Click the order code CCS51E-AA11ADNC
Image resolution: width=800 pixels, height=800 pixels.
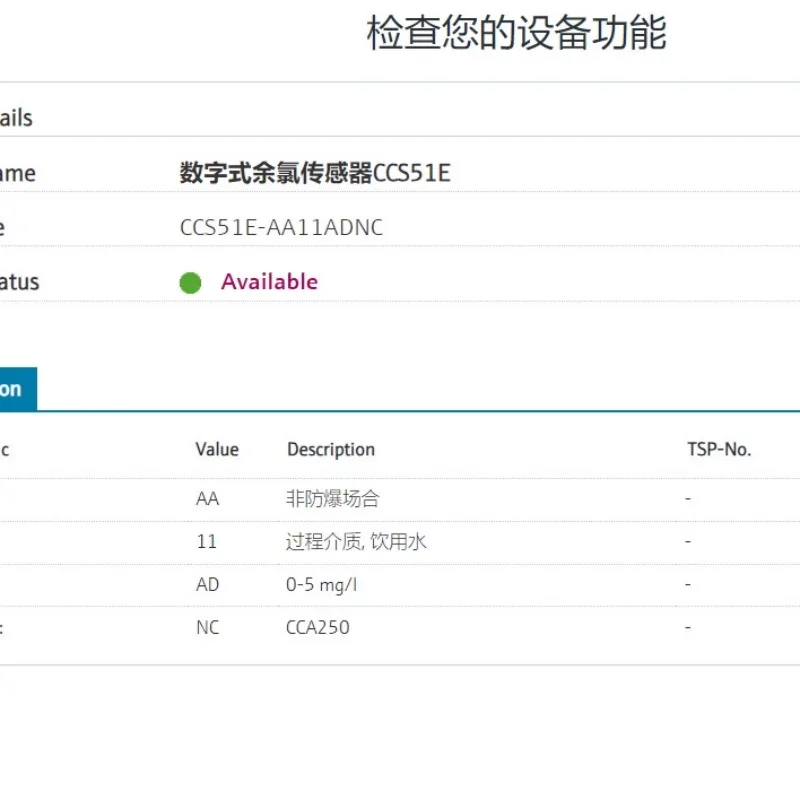(x=281, y=228)
